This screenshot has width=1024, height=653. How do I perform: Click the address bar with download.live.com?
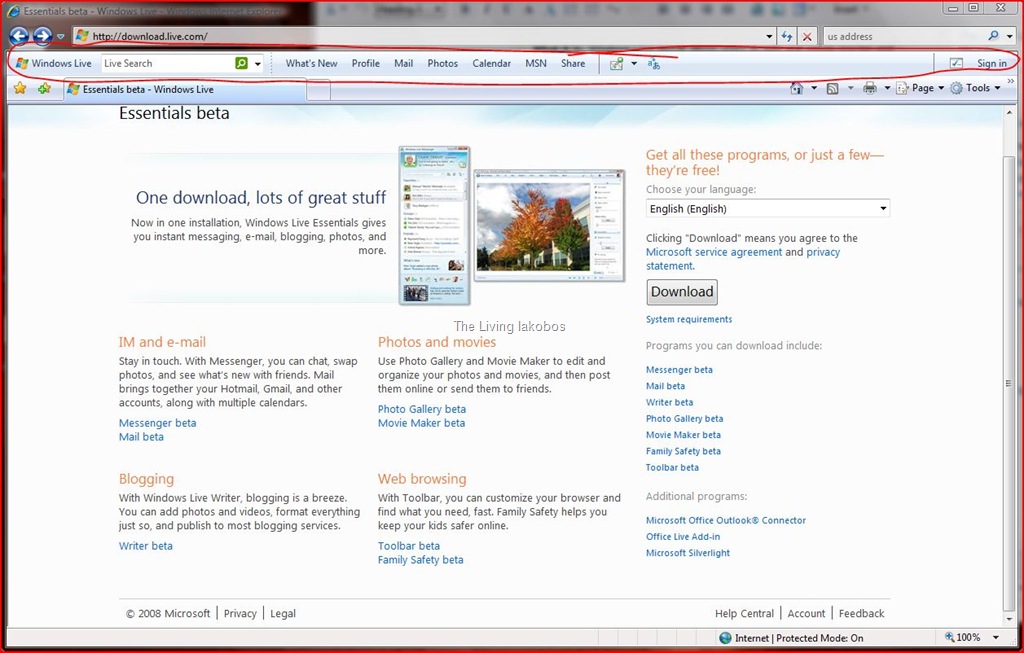pos(418,37)
